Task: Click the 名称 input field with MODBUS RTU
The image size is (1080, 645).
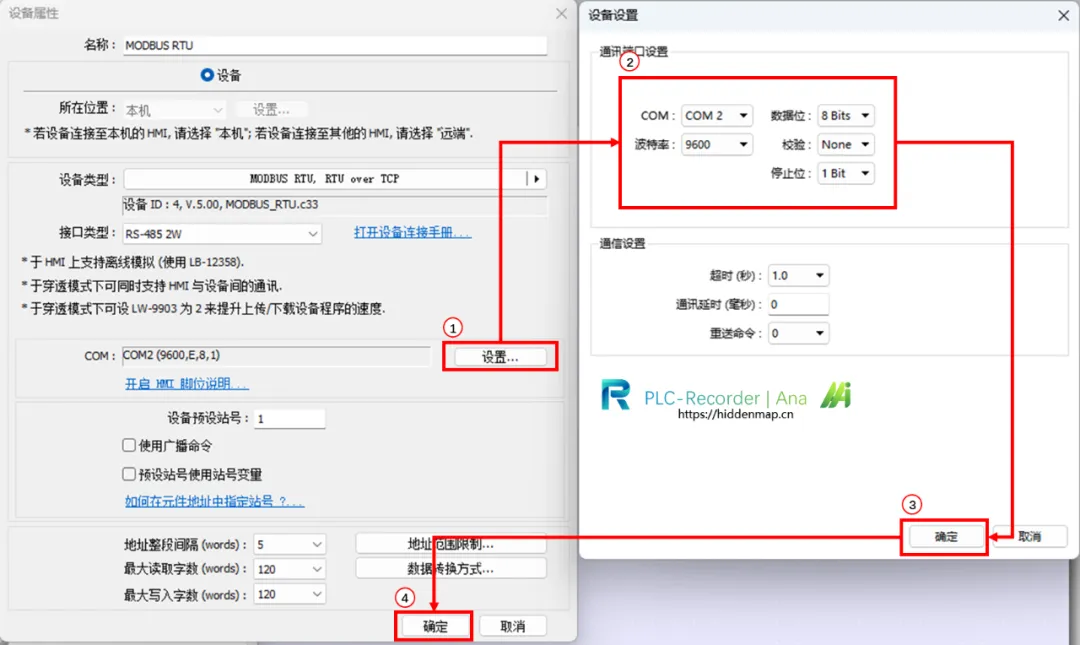Action: [x=335, y=45]
